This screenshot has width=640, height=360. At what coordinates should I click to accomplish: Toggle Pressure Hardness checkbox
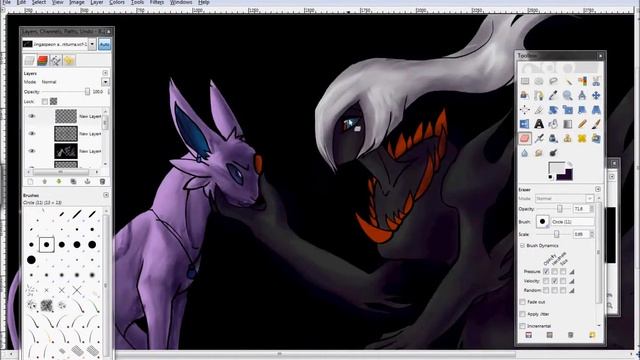pyautogui.click(x=555, y=271)
